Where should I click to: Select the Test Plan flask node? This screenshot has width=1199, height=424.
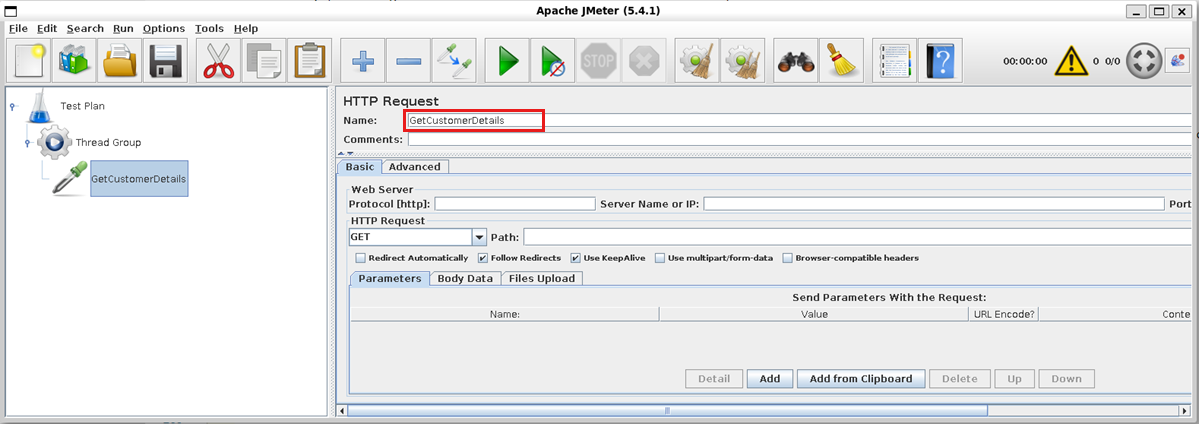click(x=66, y=106)
